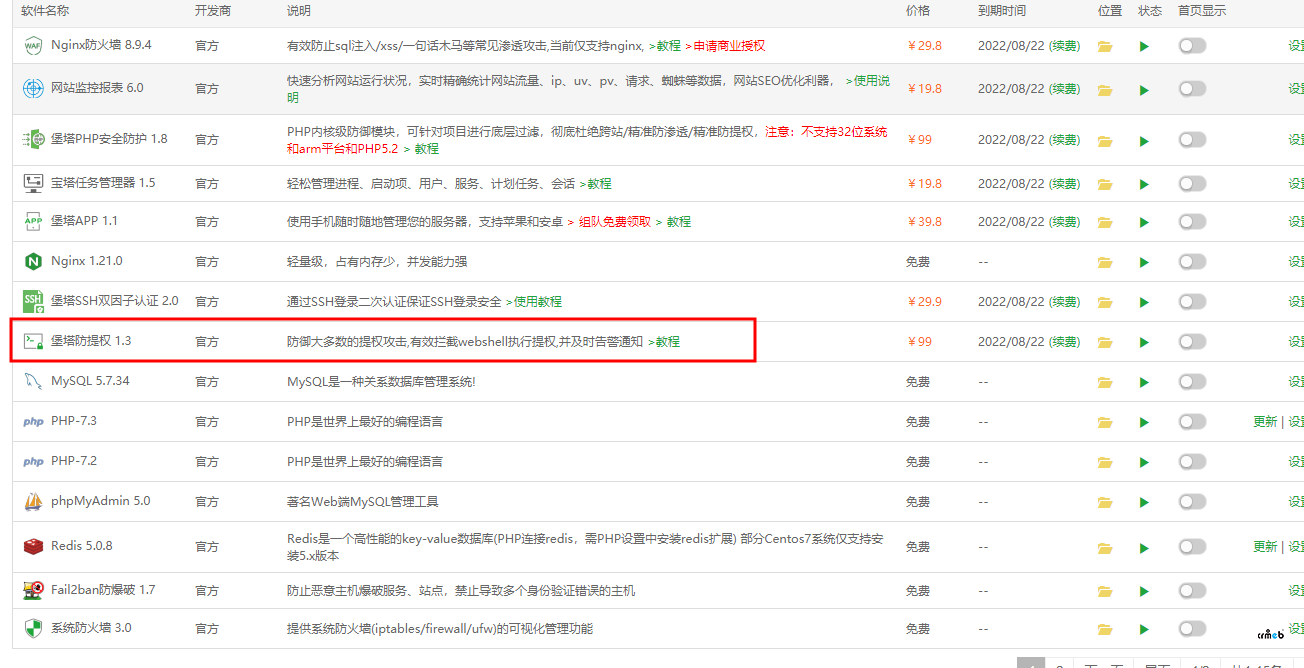The height and width of the screenshot is (668, 1304).
Task: Open folder location for Nginx防火墙
Action: click(1105, 46)
